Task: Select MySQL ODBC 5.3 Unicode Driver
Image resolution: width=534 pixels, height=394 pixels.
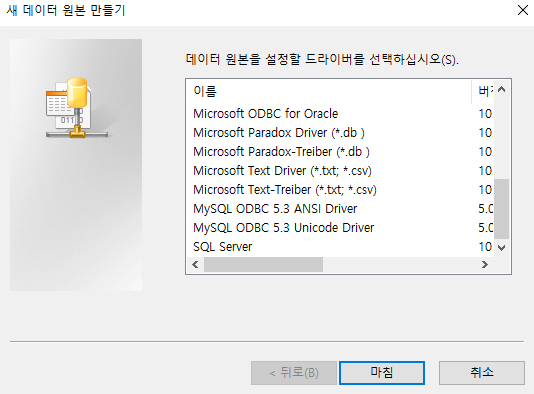Action: click(x=283, y=228)
